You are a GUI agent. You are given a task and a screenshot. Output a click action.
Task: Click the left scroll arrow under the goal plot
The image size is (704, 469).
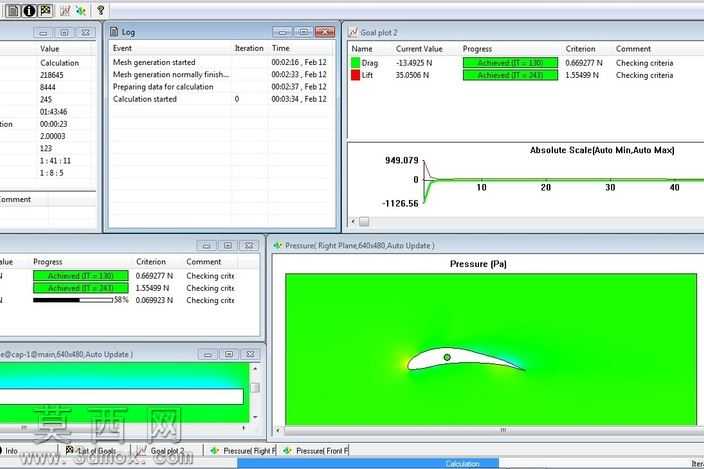pos(353,221)
